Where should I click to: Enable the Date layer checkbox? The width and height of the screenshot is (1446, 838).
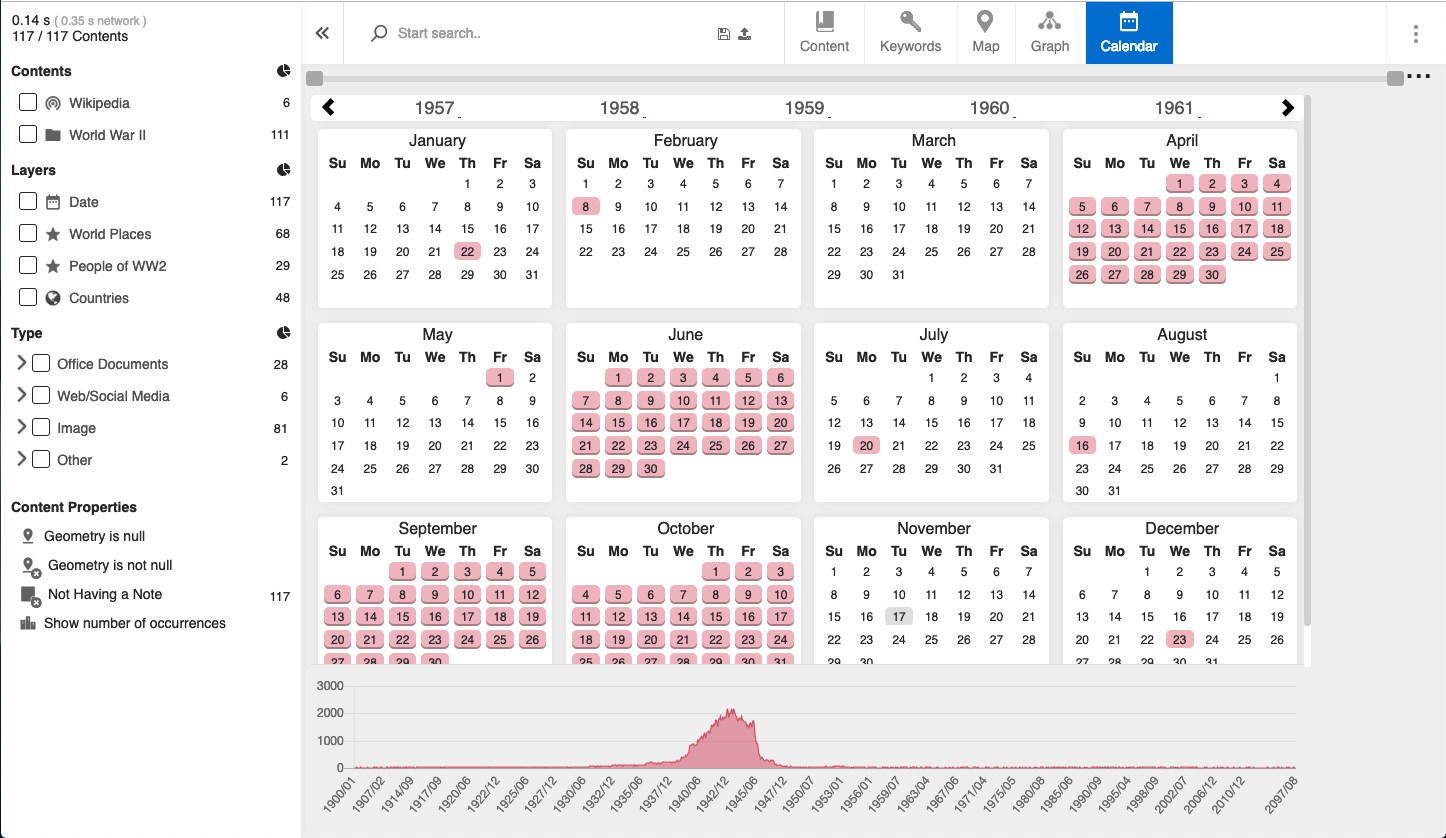[x=28, y=201]
